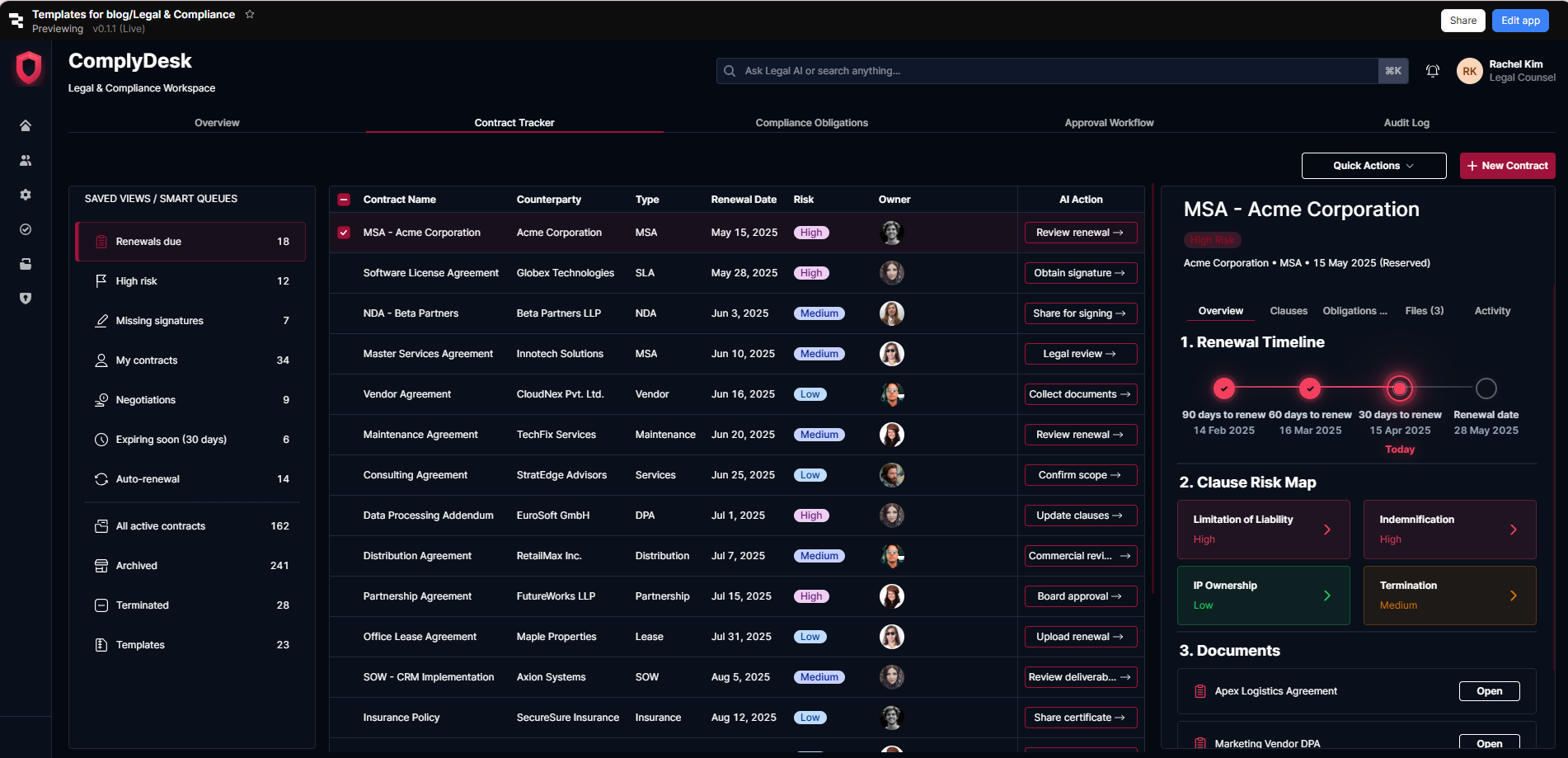
Task: Click the Edit app button
Action: point(1520,21)
